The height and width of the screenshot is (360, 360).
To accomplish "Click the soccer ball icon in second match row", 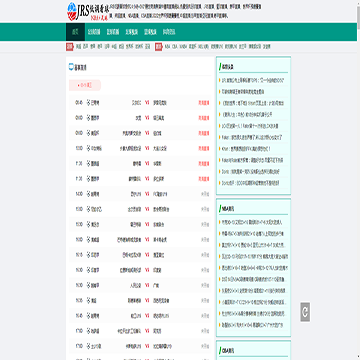I will point(88,118).
